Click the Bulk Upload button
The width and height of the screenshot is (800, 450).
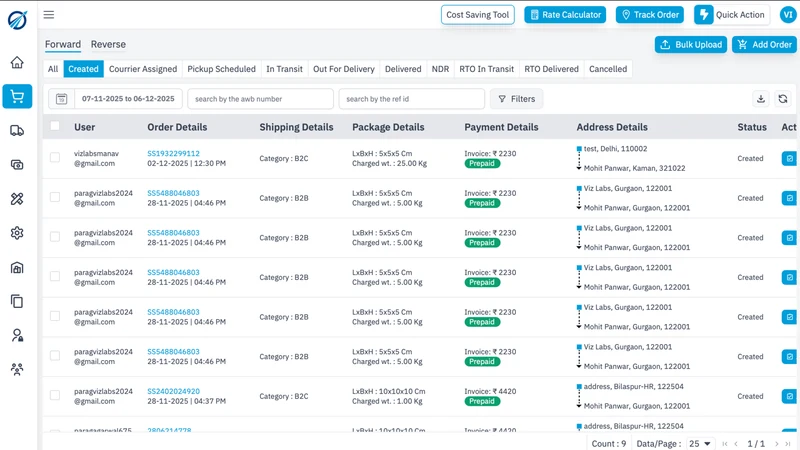pos(691,44)
